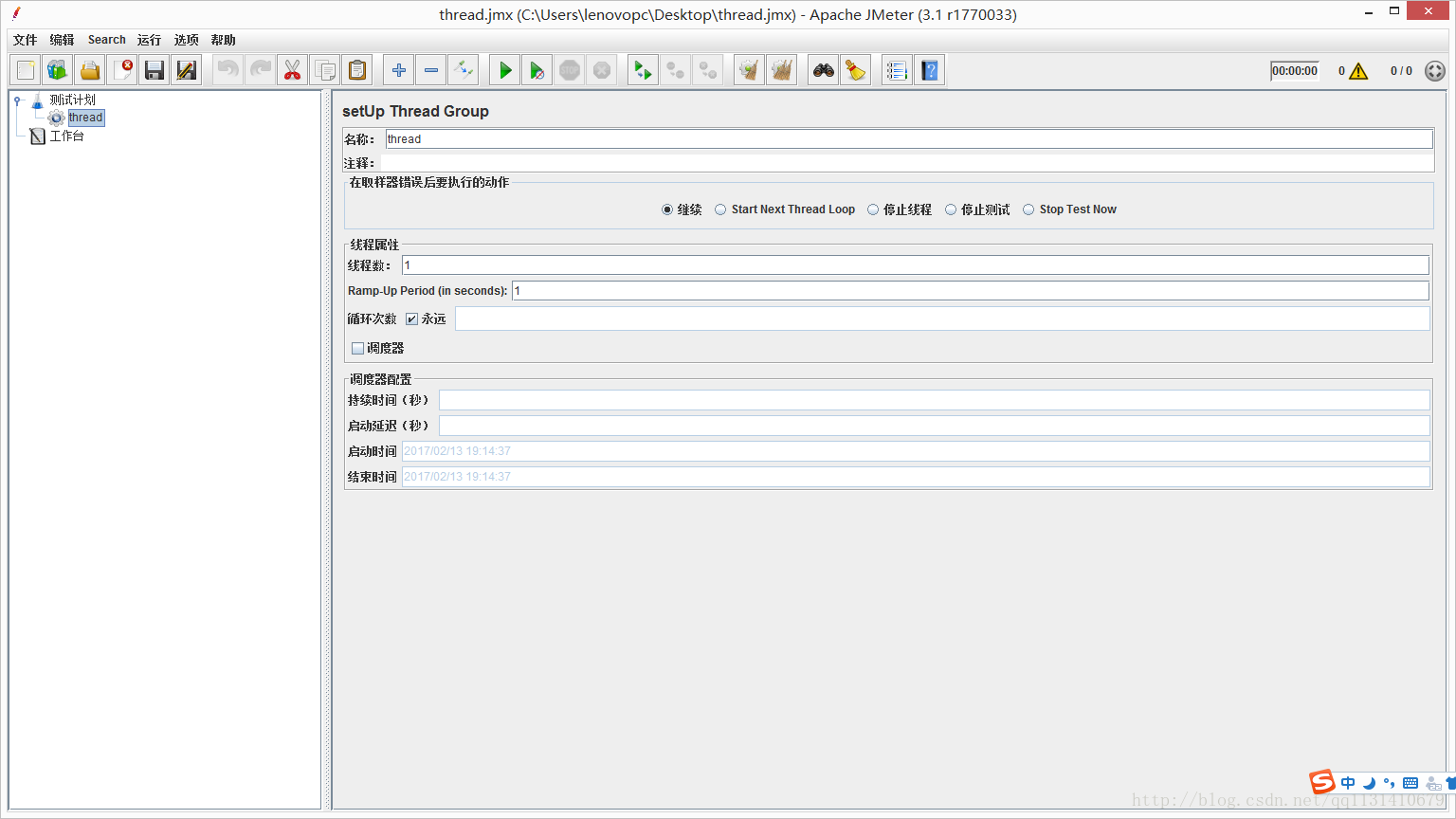Screen dimensions: 1456x819
Task: Select the 停止线程 radio button
Action: 873,209
